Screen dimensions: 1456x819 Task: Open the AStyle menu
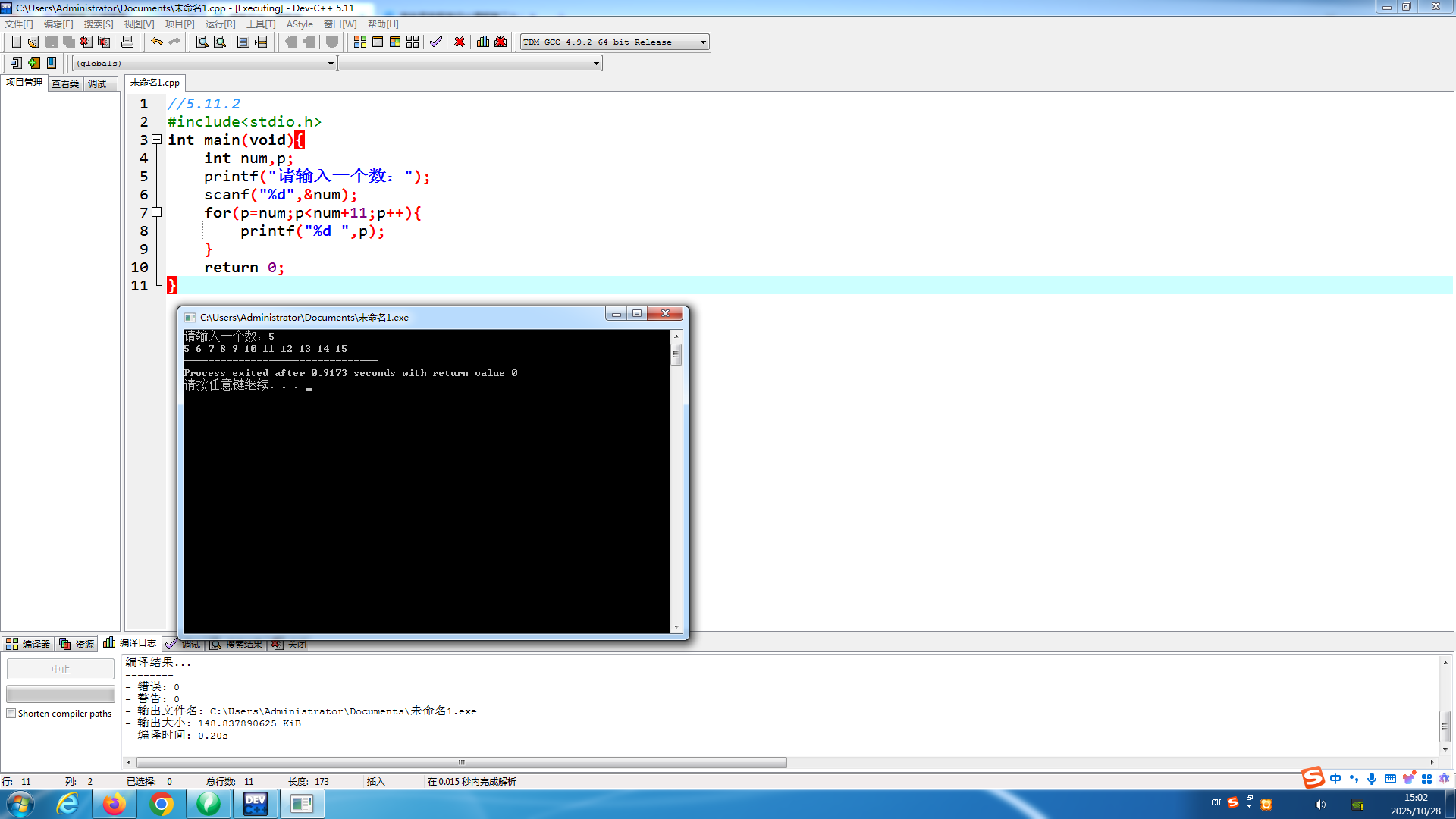coord(300,24)
